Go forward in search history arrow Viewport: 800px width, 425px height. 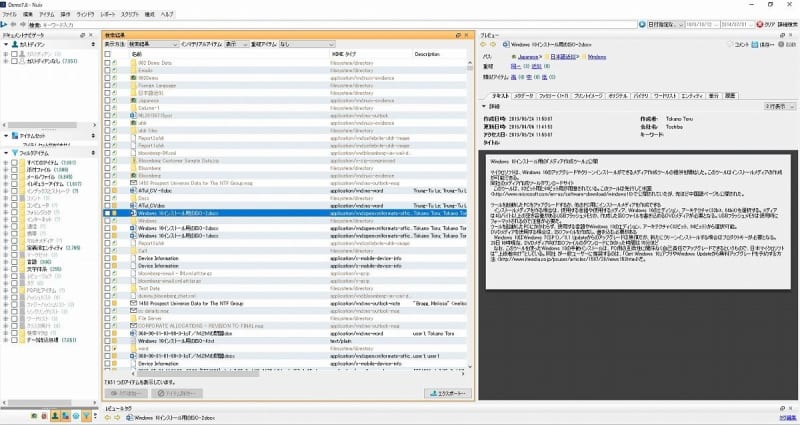(22, 24)
